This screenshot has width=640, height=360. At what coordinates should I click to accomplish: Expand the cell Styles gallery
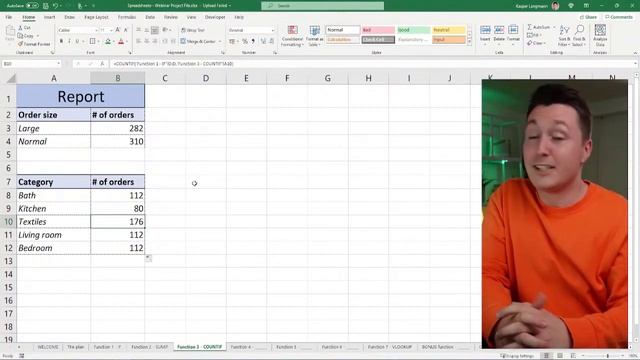469,42
